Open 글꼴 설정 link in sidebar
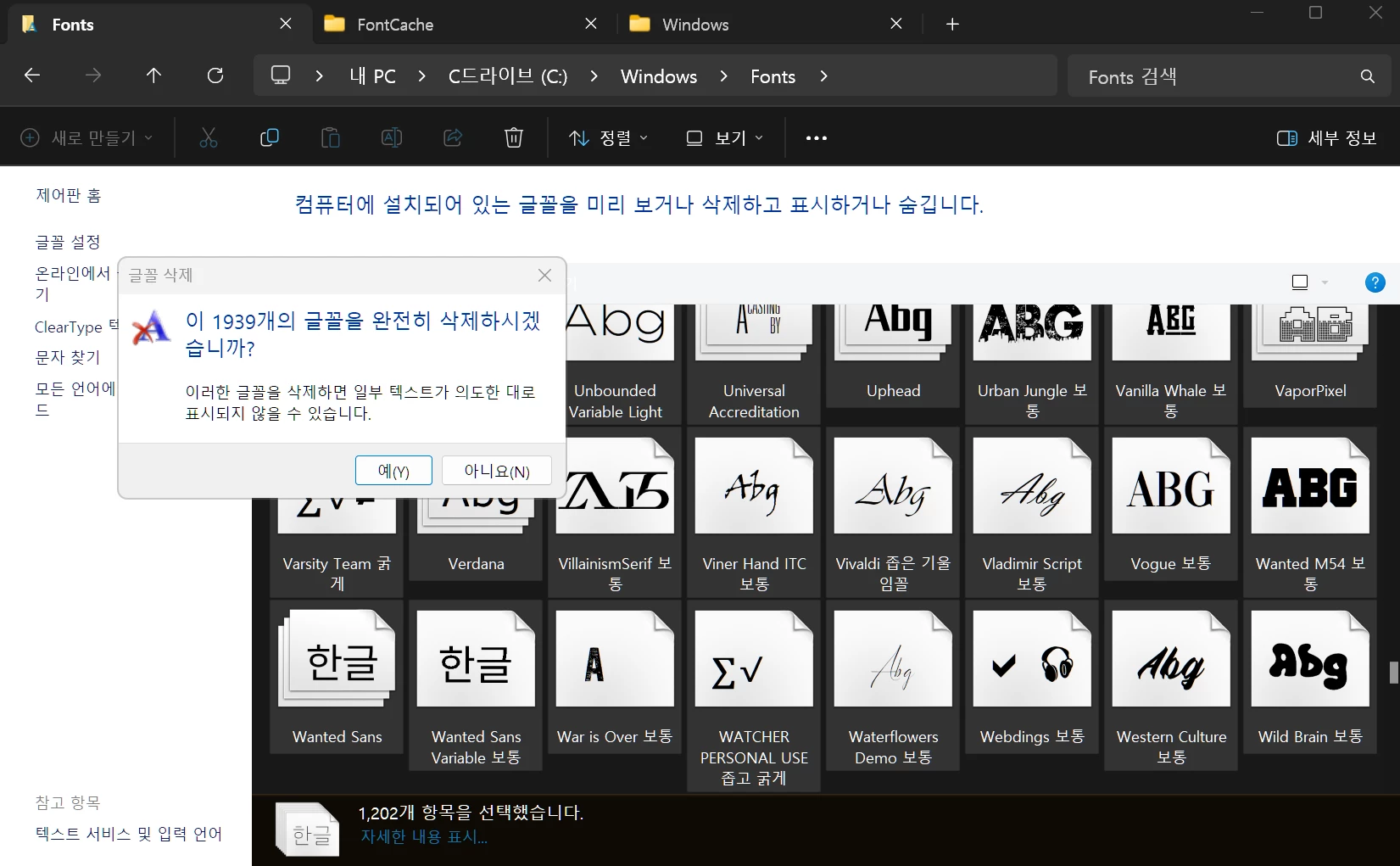 [68, 243]
